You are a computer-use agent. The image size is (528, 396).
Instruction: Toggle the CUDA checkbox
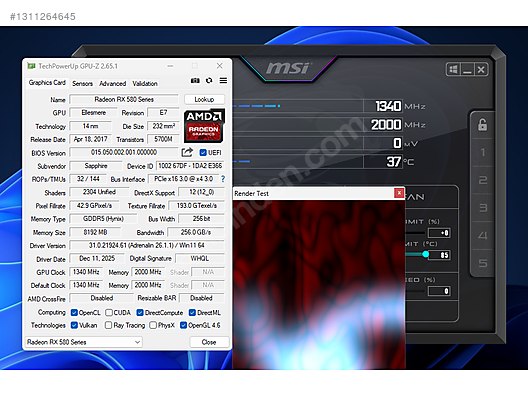[x=109, y=312]
